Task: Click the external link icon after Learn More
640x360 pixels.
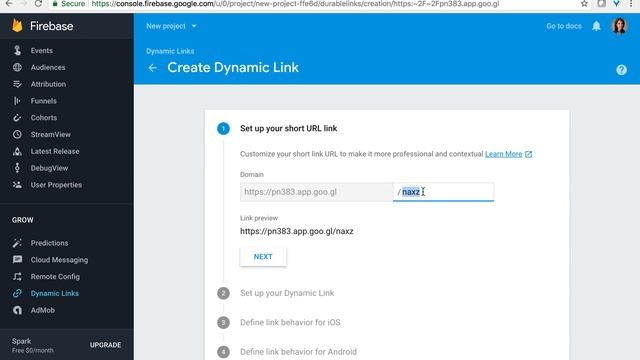Action: click(529, 154)
